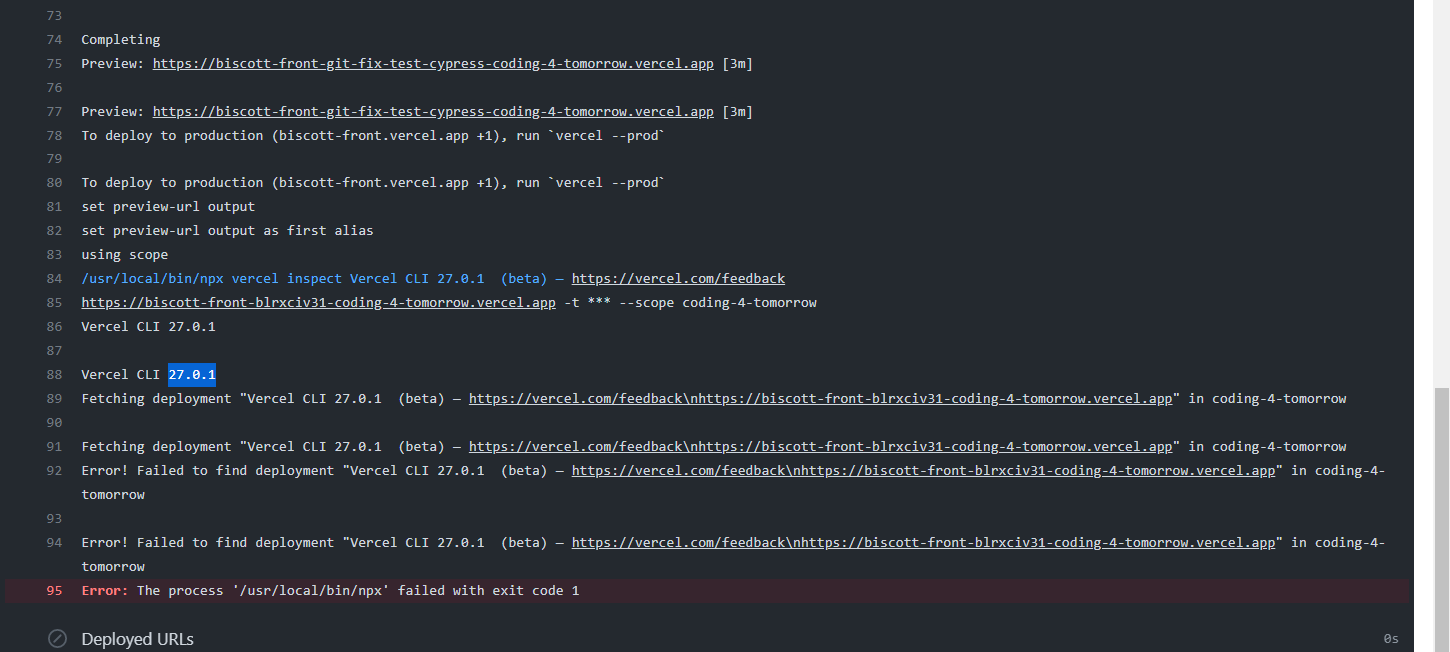This screenshot has width=1450, height=652.
Task: Select line number 95 with the error
Action: pos(54,590)
